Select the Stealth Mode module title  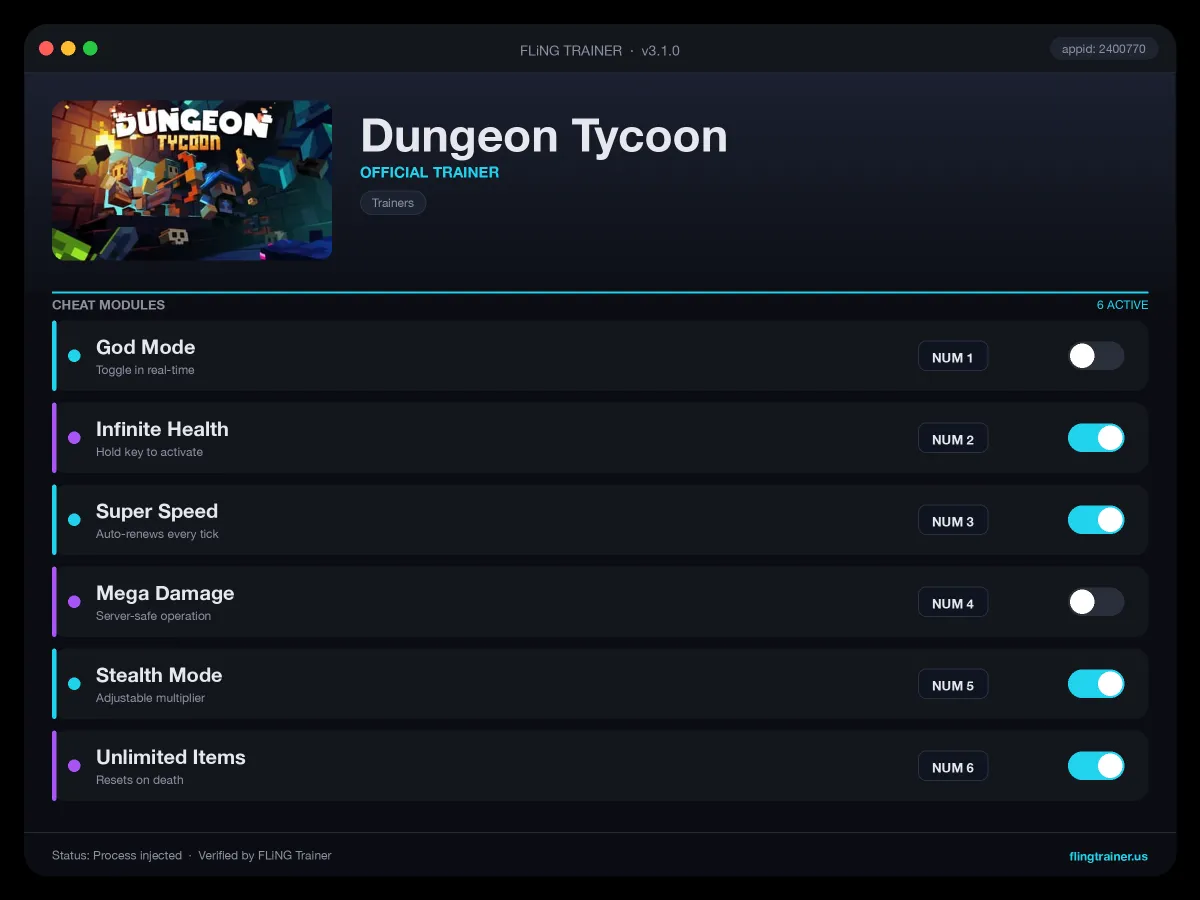pos(159,675)
